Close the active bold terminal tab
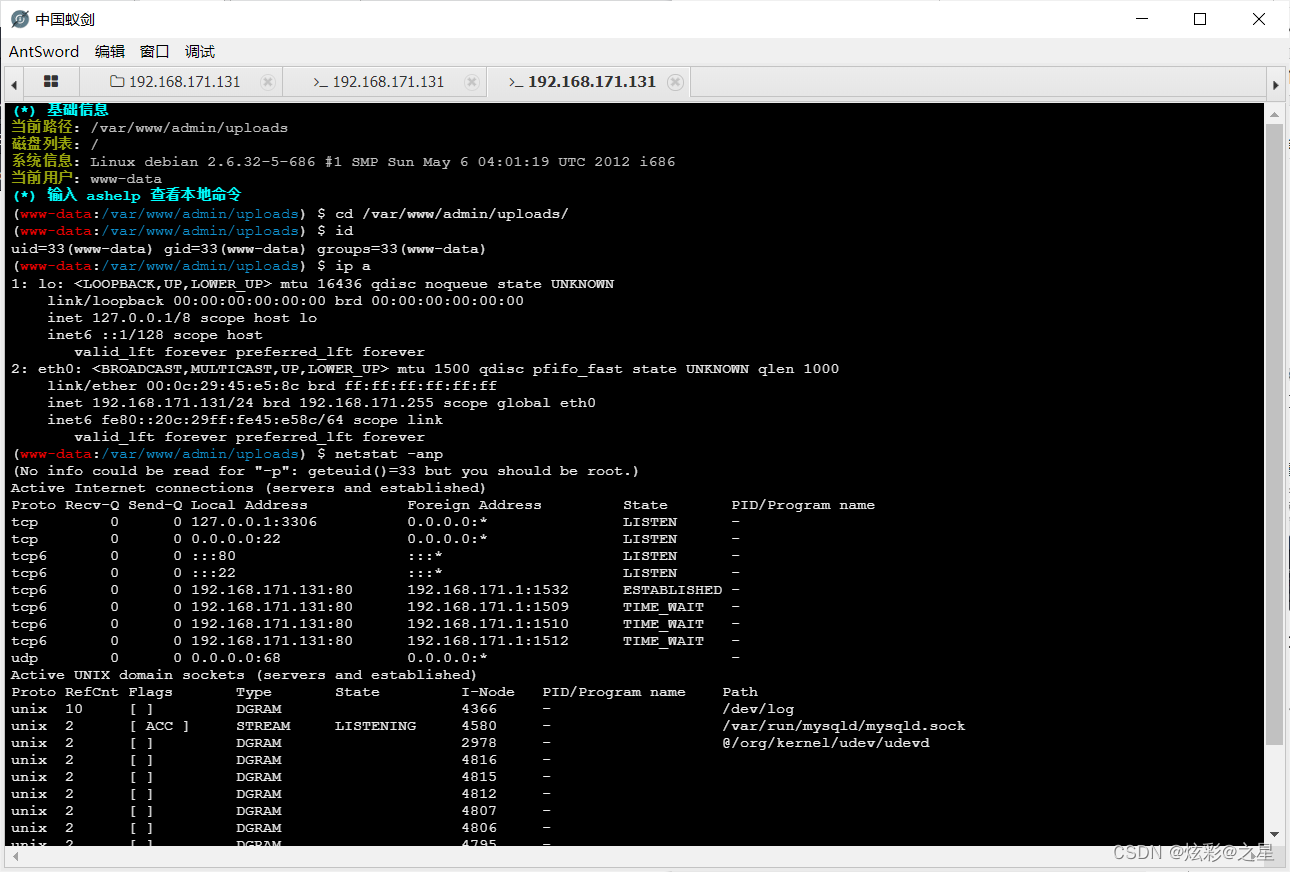This screenshot has width=1290, height=872. (676, 82)
